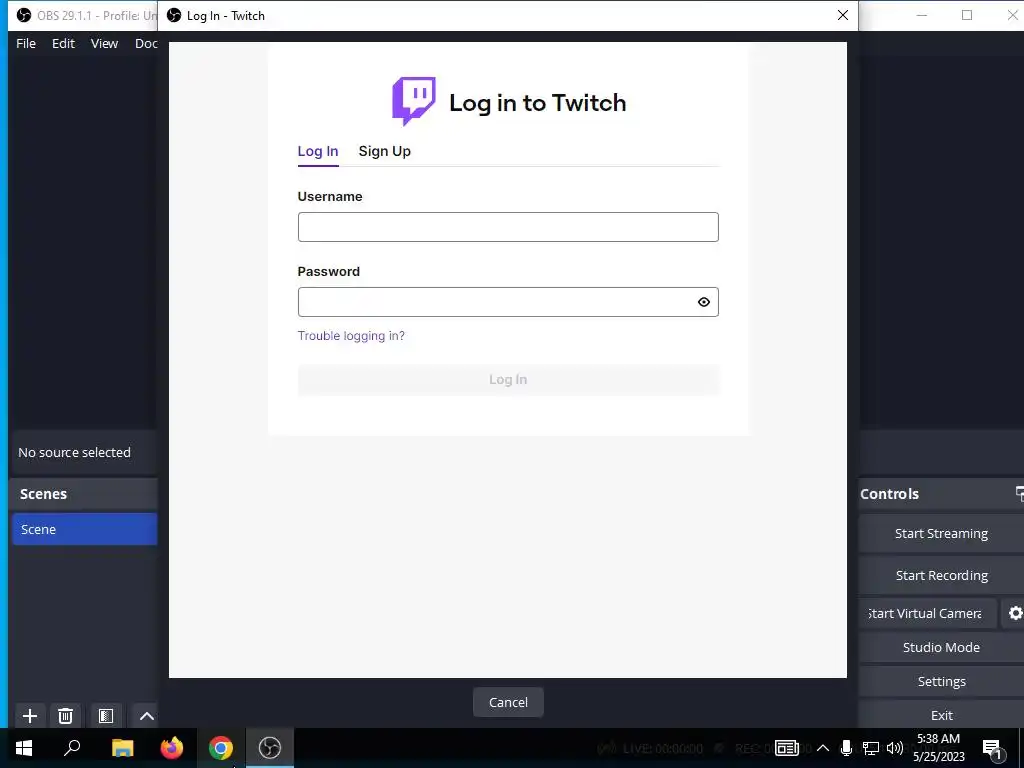Viewport: 1024px width, 768px height.
Task: Open the Windows Start menu
Action: [24, 748]
